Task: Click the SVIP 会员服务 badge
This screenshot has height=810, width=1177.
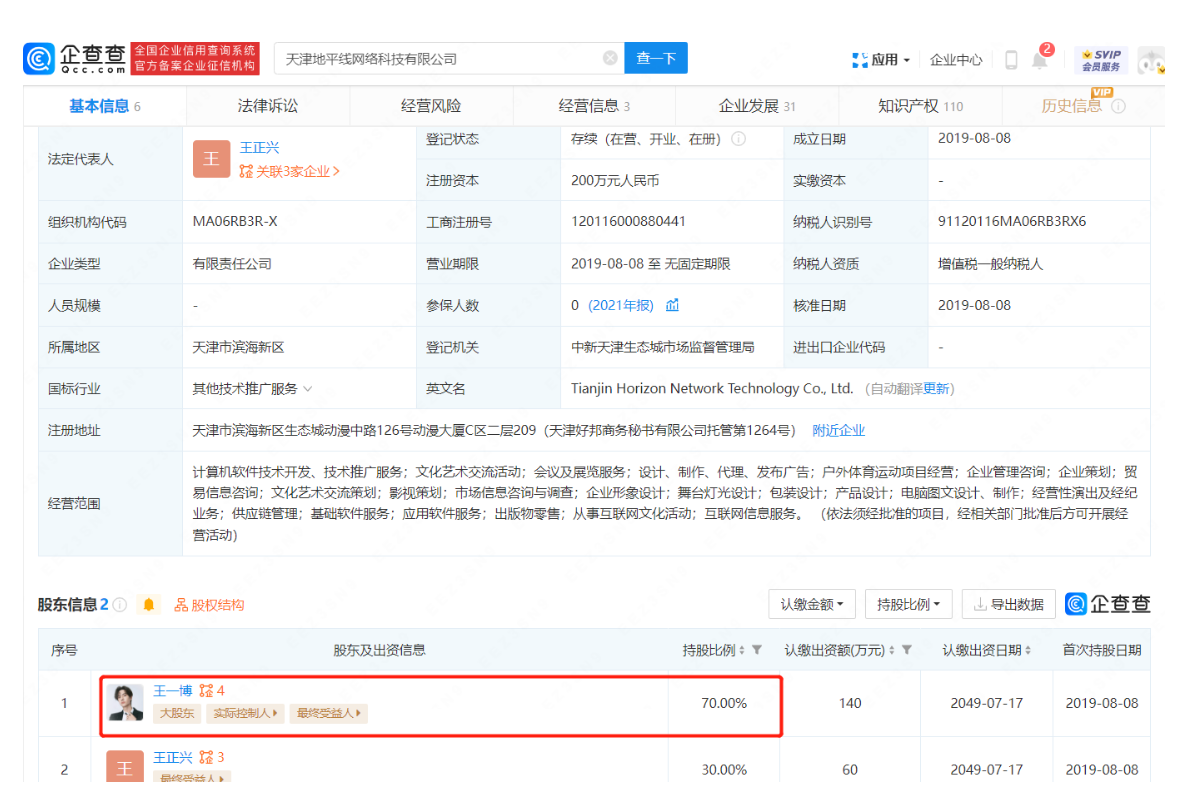Action: (1101, 60)
